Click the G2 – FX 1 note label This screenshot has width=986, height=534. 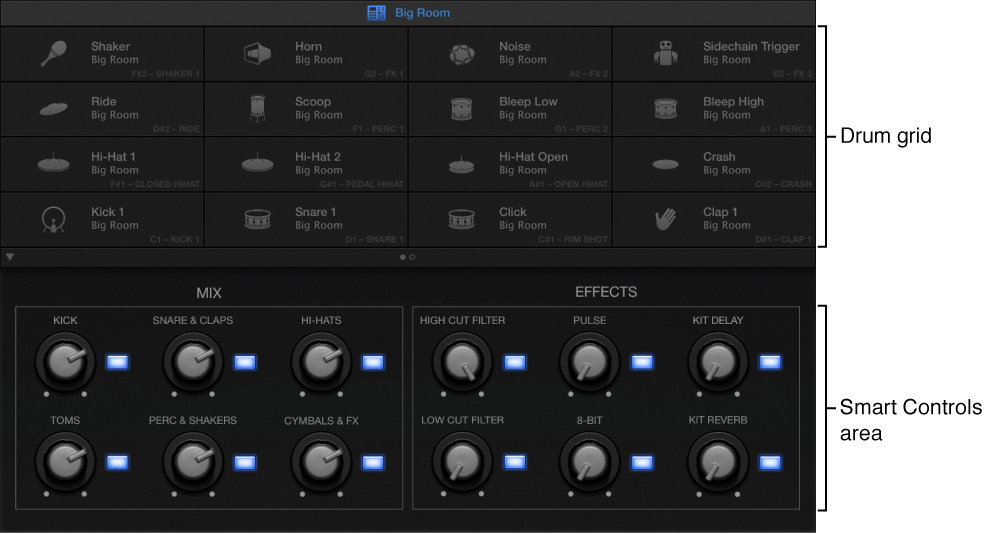tap(384, 74)
